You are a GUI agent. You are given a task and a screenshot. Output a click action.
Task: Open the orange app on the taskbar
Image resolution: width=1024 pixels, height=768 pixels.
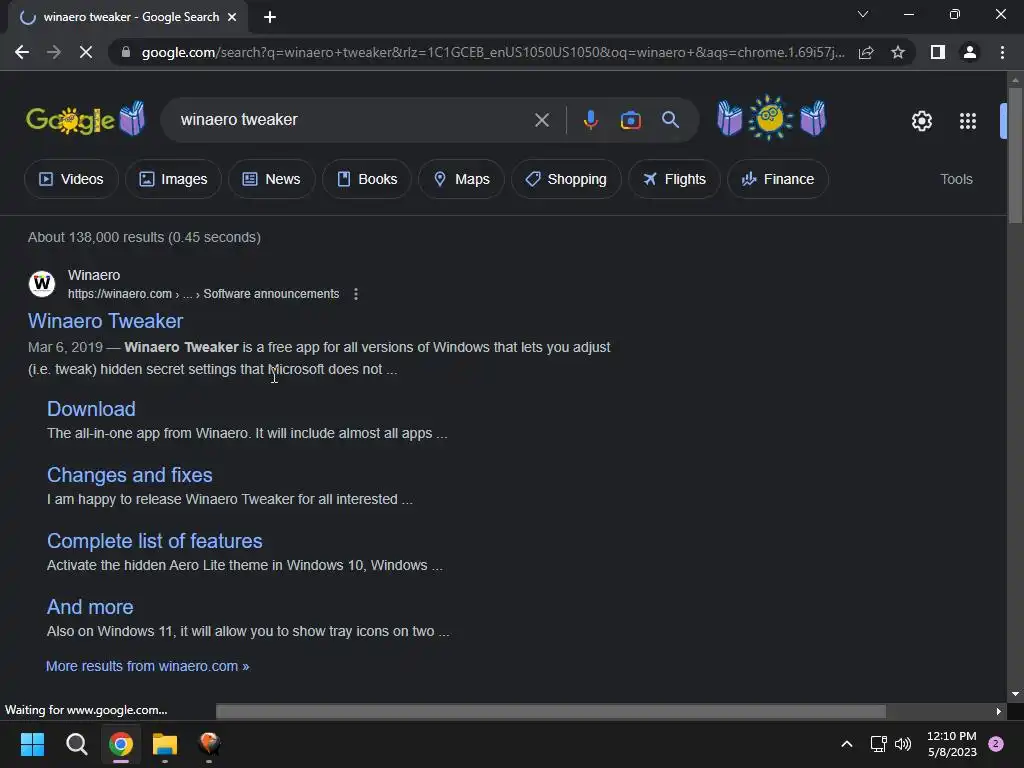[x=209, y=743]
